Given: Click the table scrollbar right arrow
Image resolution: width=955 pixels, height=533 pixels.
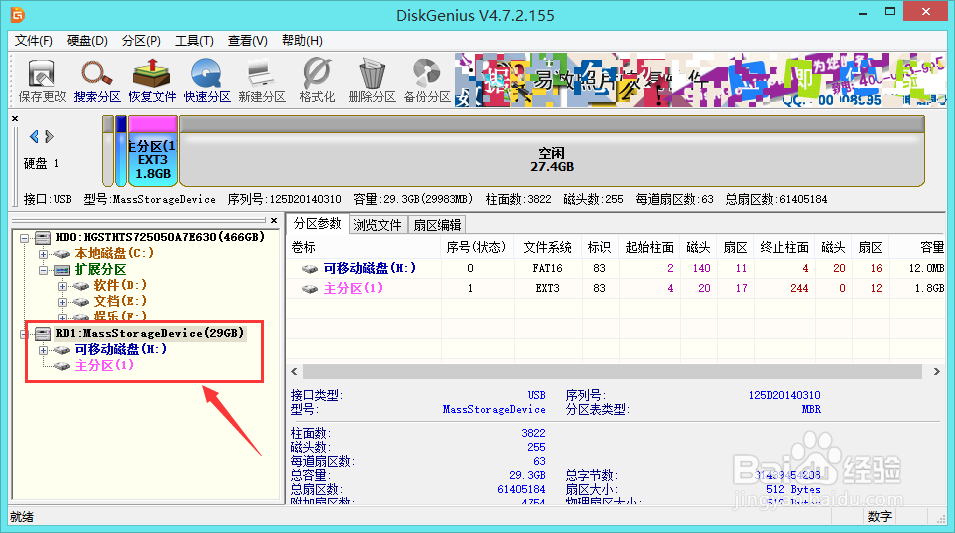Looking at the screenshot, I should (937, 372).
